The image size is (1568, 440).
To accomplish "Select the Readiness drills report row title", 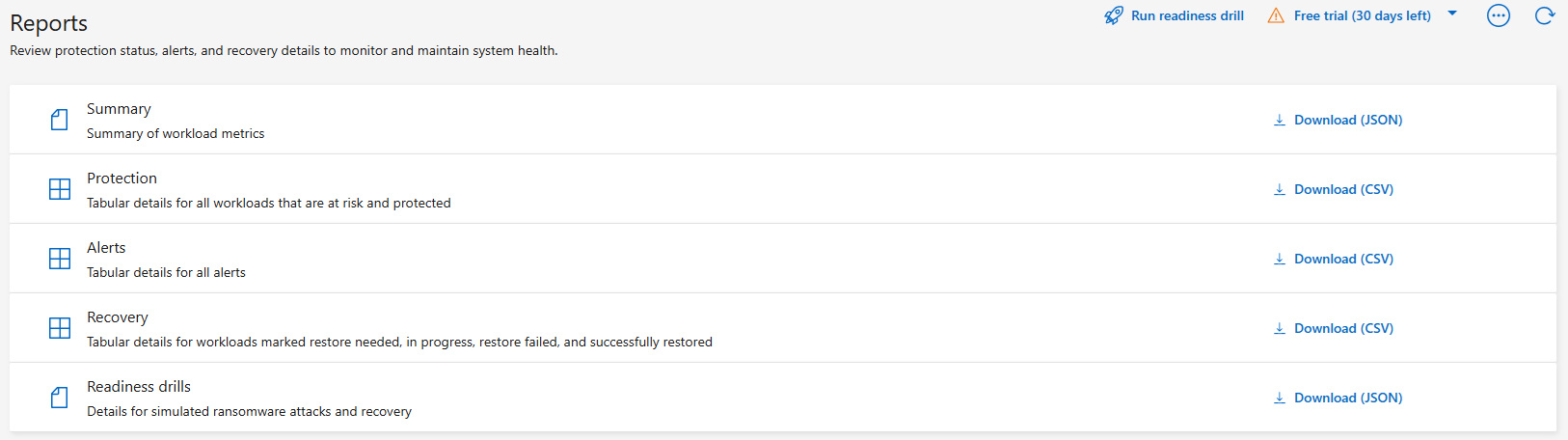I will tap(139, 387).
